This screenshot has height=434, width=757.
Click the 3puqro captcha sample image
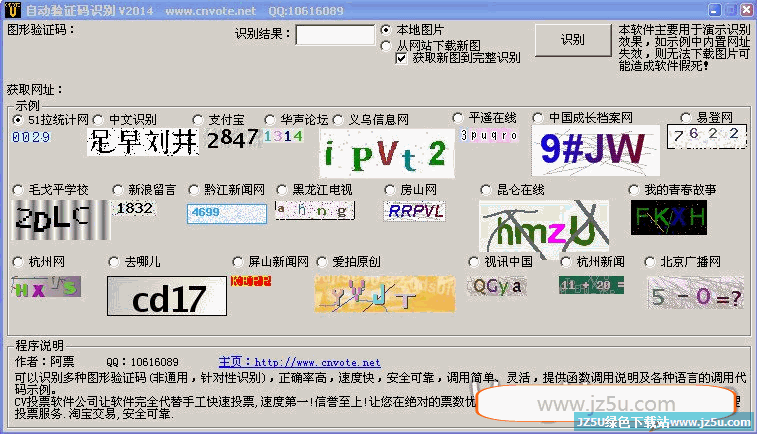[x=489, y=135]
